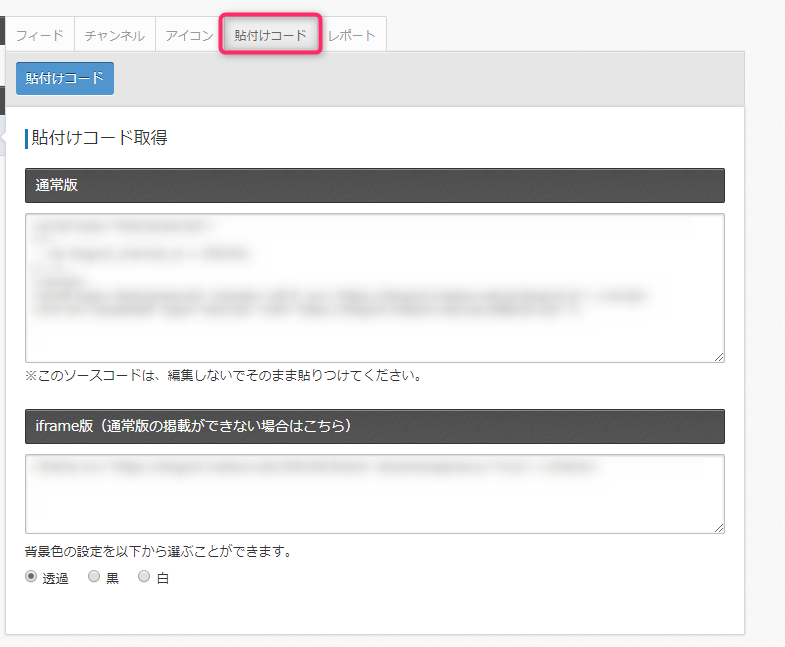Click the 通常版 section header bar
Screen dimensions: 785x647
374,185
